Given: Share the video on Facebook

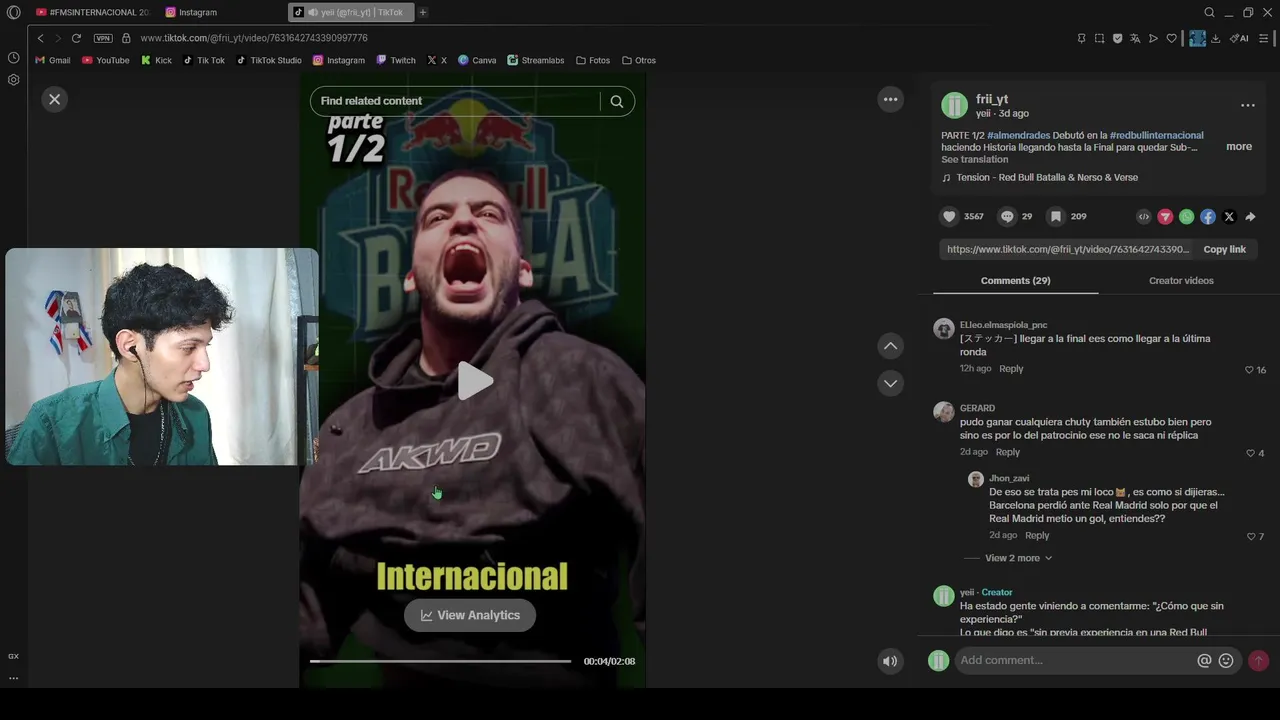Looking at the screenshot, I should 1208,216.
